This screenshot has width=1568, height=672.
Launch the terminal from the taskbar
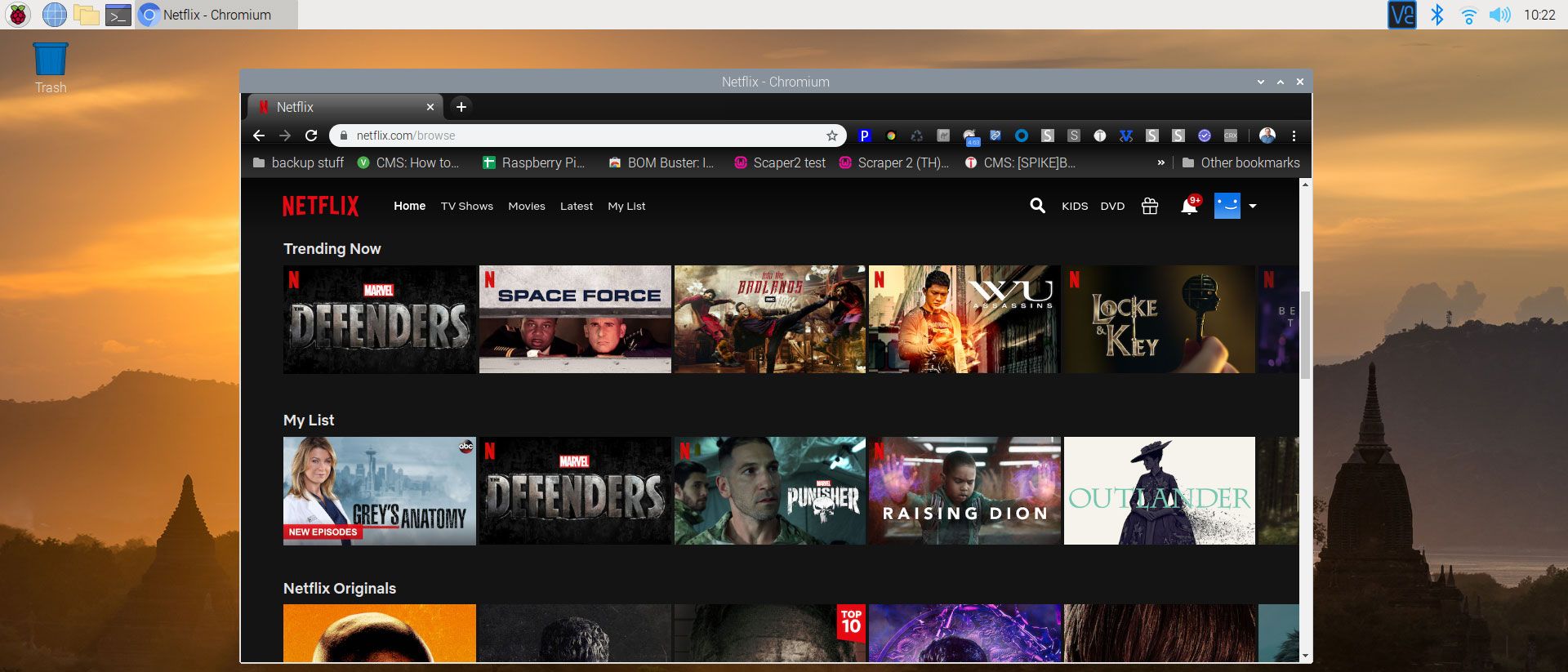tap(118, 15)
